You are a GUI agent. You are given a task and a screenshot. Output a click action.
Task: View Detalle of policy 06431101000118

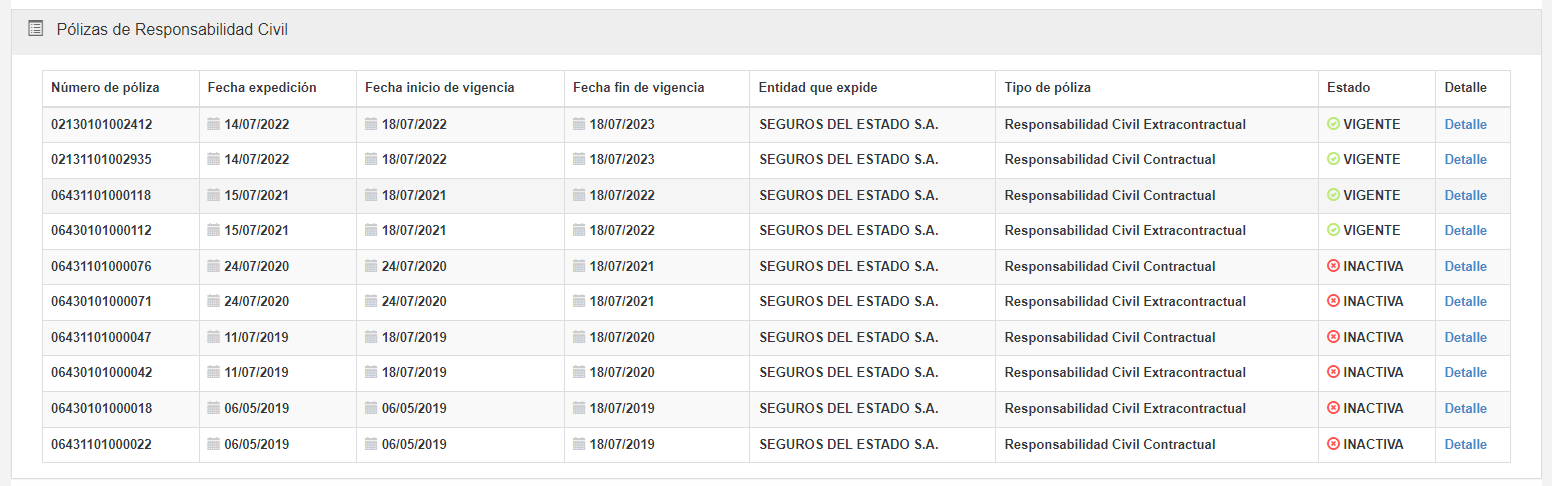click(1465, 195)
